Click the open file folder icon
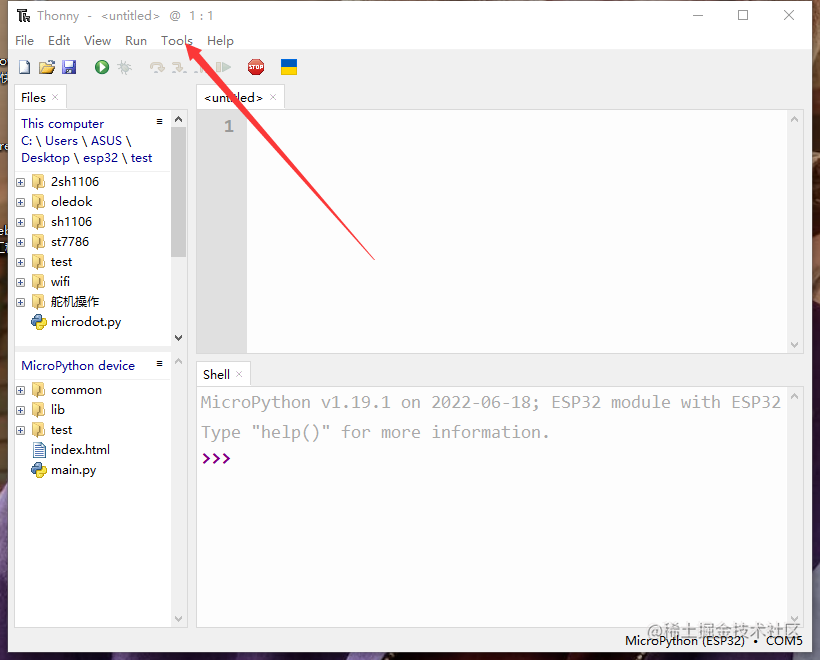This screenshot has width=820, height=660. click(x=46, y=67)
